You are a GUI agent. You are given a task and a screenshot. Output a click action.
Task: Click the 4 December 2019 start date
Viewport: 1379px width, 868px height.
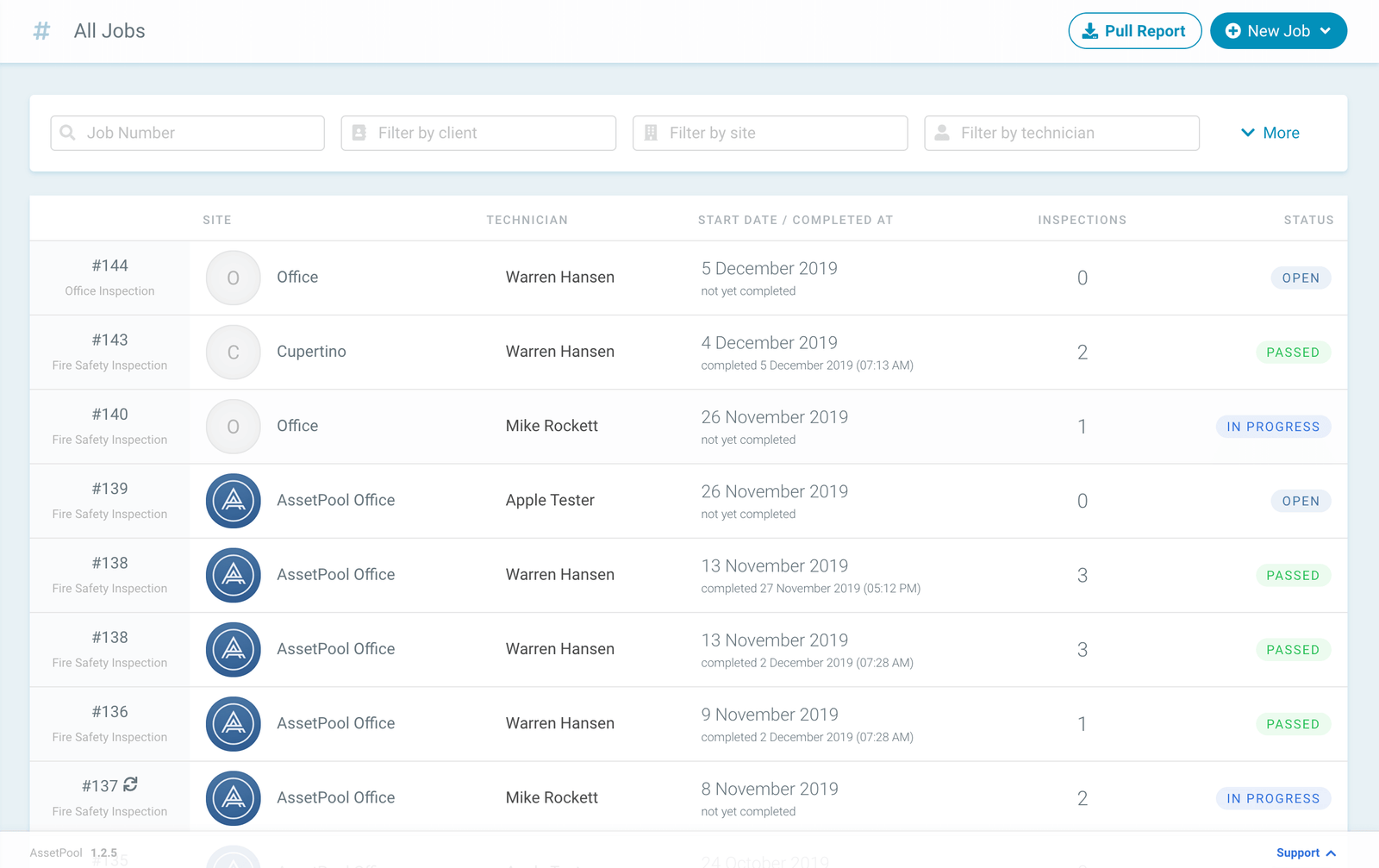click(769, 342)
